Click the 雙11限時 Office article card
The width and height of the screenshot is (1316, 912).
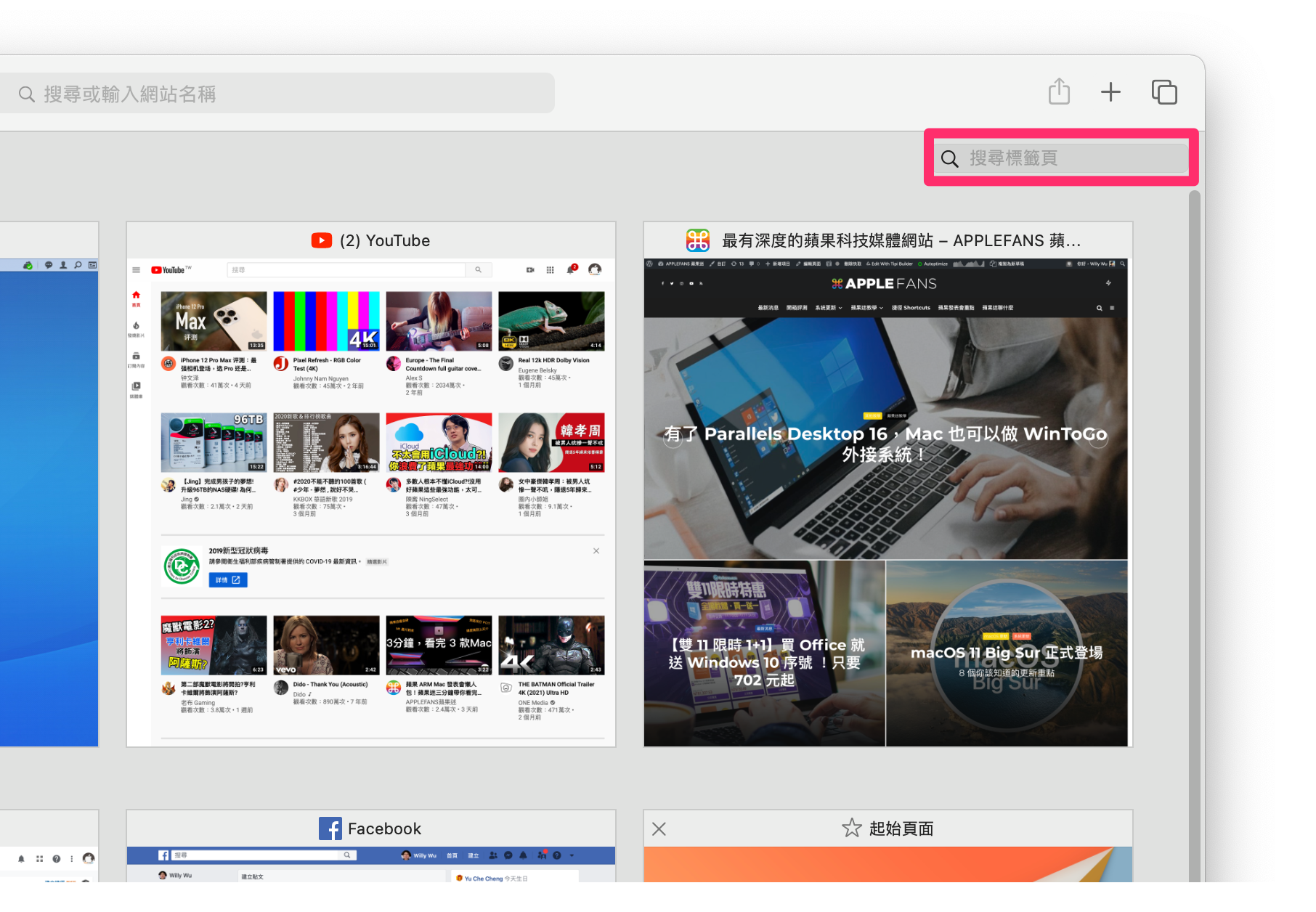765,654
